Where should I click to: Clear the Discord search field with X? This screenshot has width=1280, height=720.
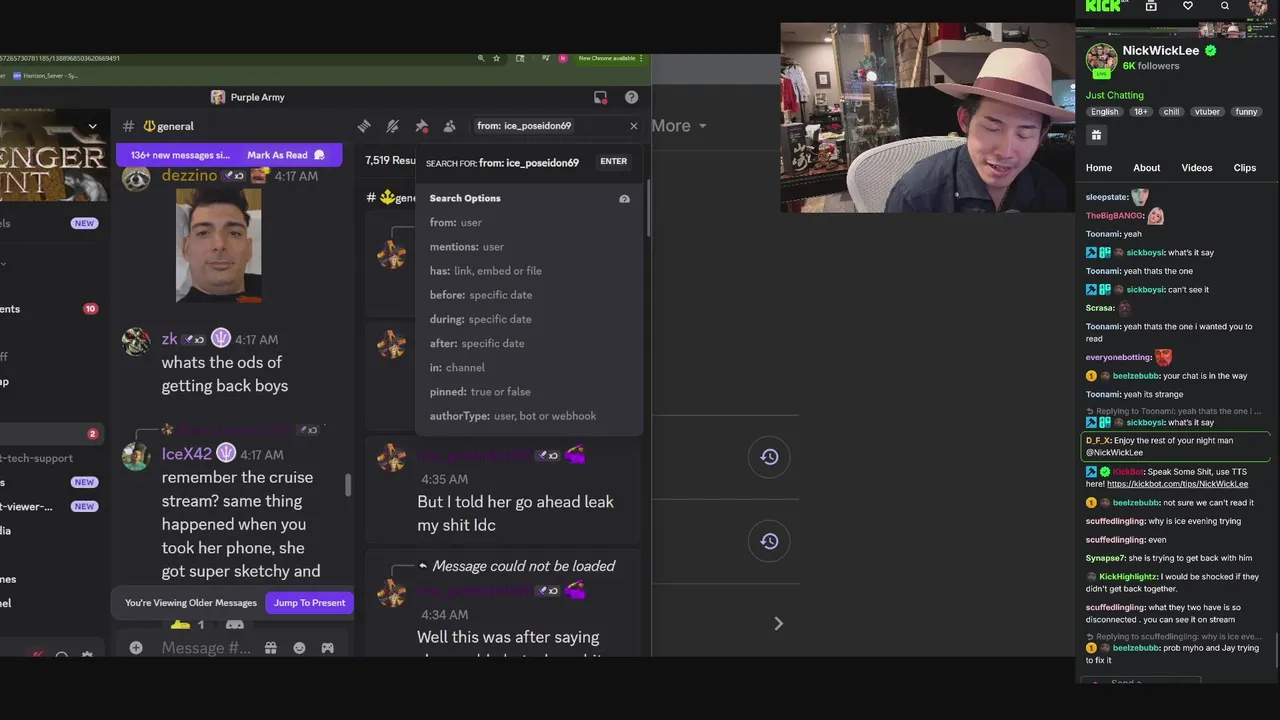pyautogui.click(x=633, y=126)
